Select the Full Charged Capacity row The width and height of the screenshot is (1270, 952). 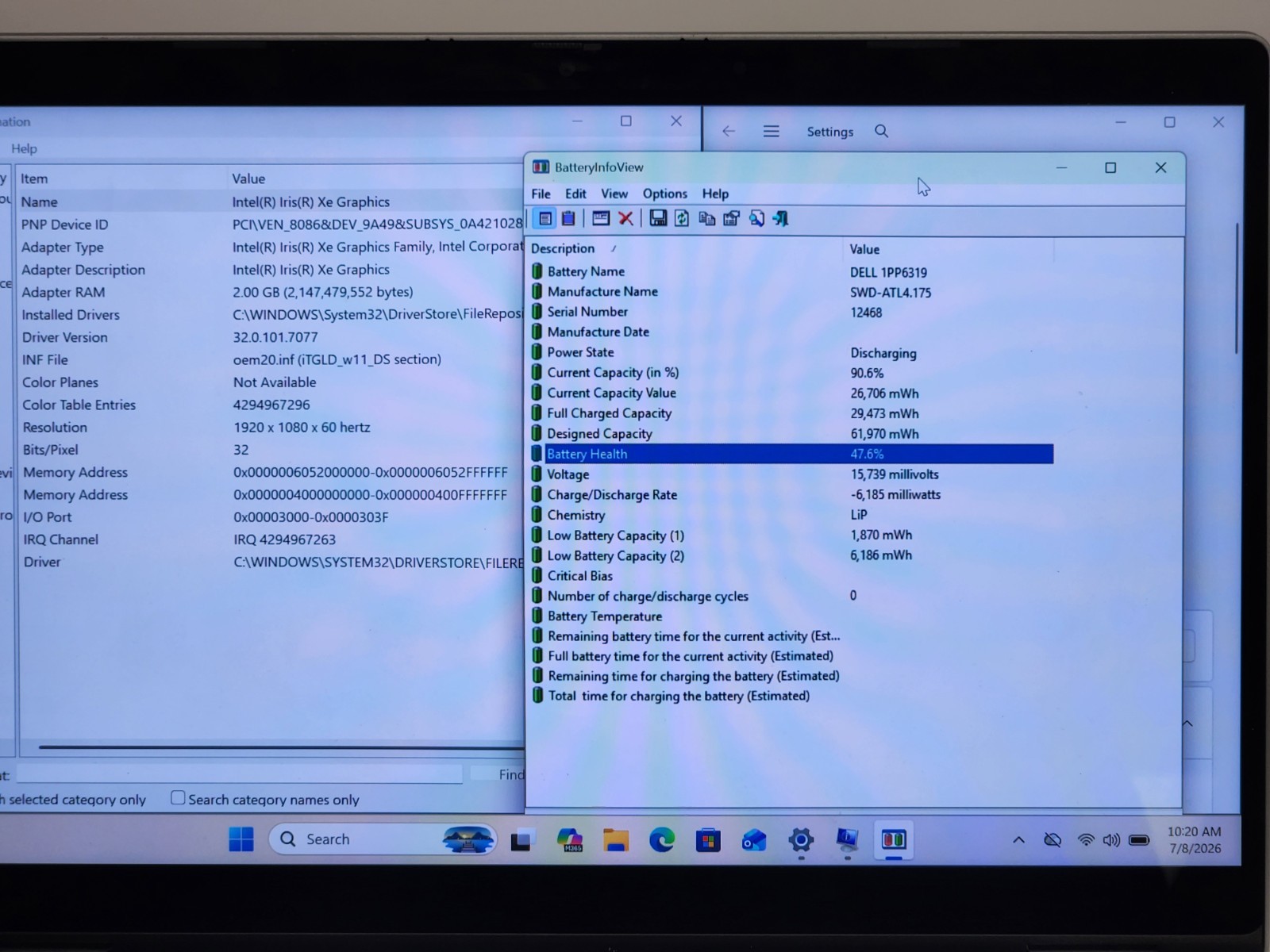click(x=791, y=413)
